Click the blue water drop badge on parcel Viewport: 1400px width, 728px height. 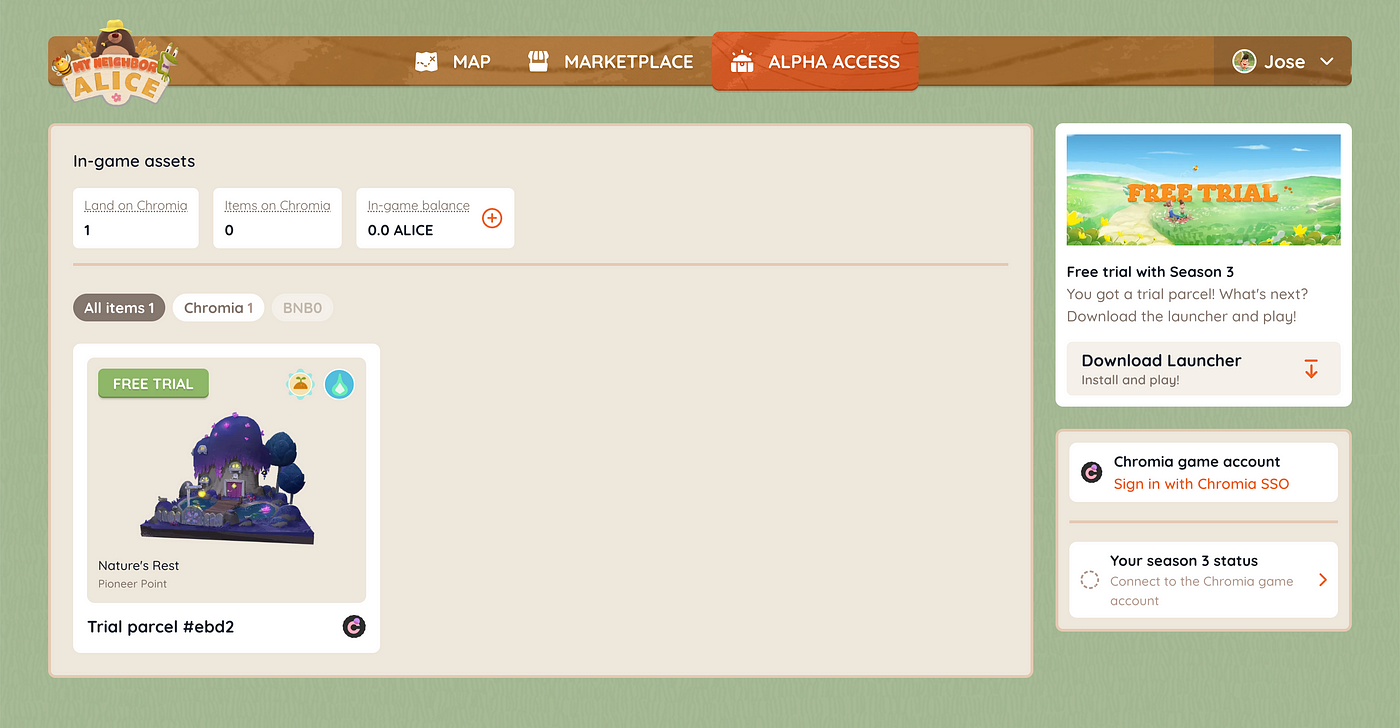[339, 384]
